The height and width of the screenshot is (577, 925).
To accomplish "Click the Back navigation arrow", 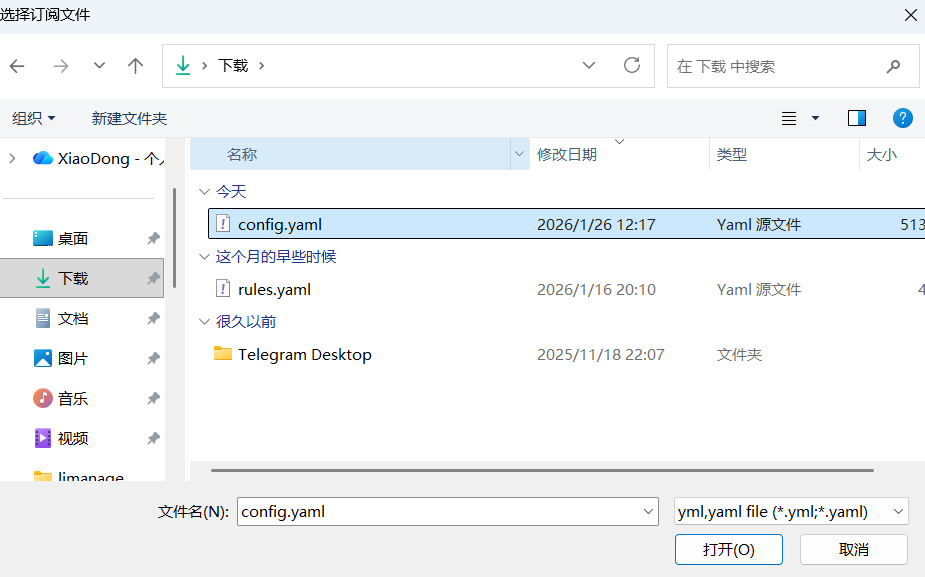I will point(17,66).
